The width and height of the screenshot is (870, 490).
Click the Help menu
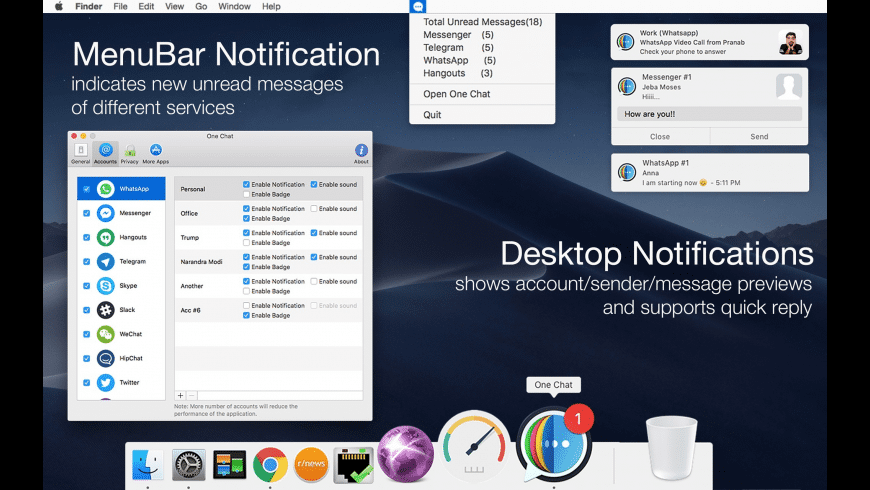pyautogui.click(x=271, y=7)
